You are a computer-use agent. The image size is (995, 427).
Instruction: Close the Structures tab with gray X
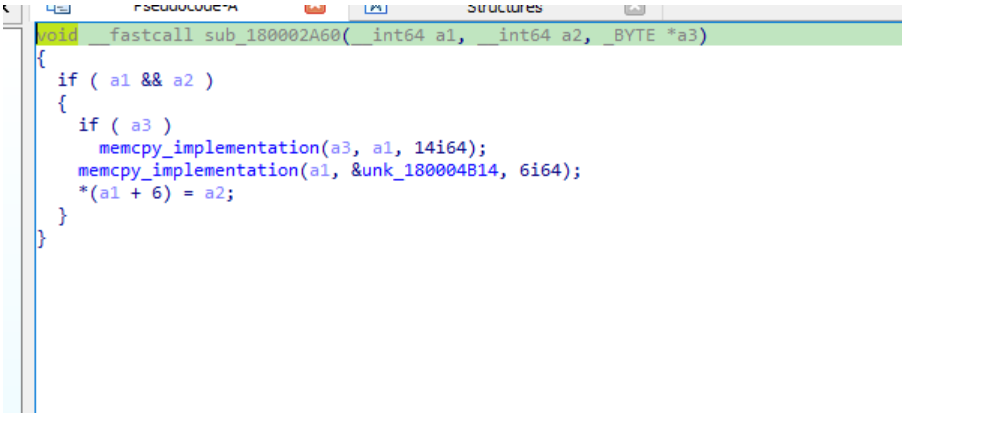point(635,8)
